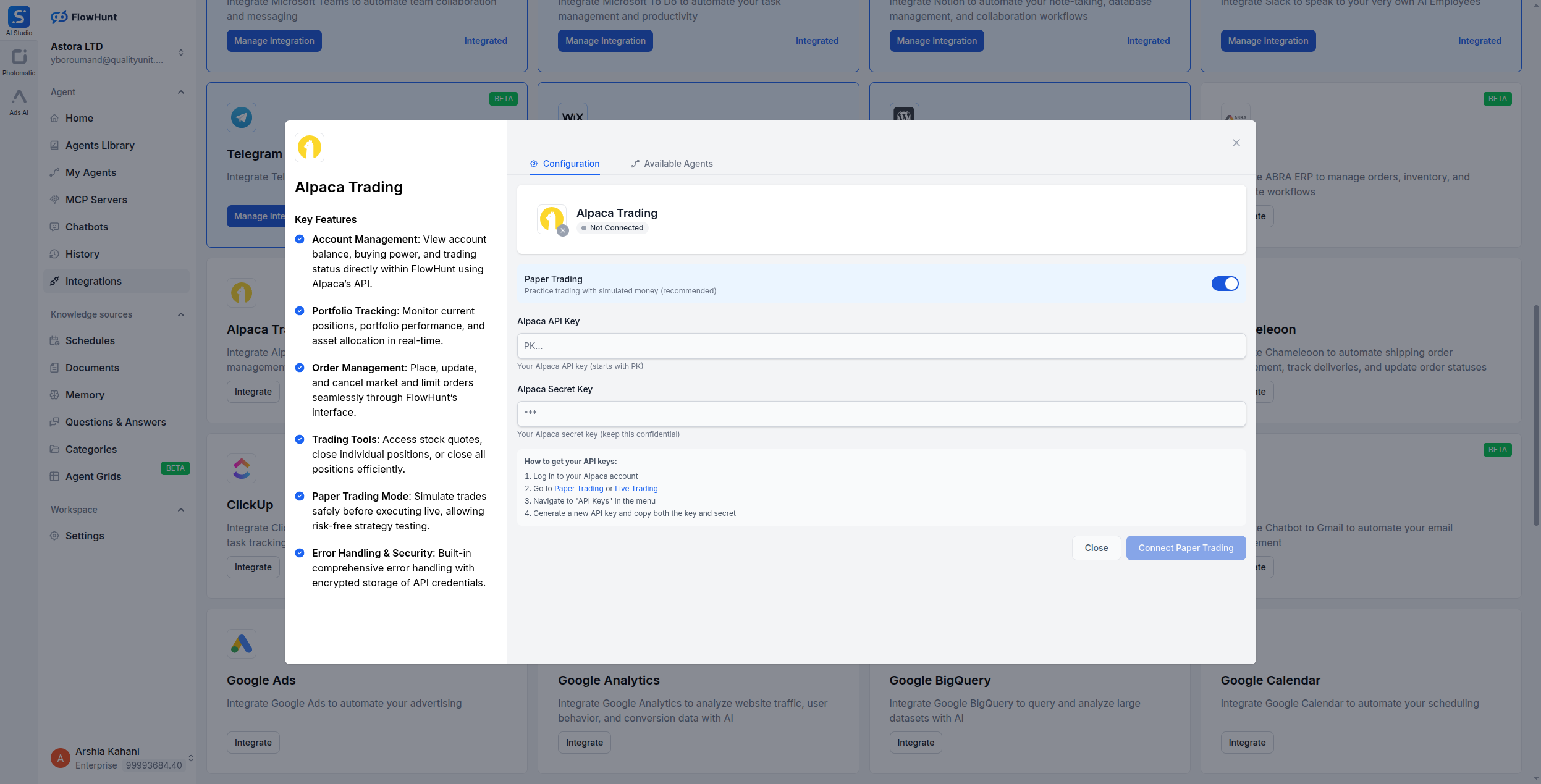Open the Telegram integration icon

242,117
